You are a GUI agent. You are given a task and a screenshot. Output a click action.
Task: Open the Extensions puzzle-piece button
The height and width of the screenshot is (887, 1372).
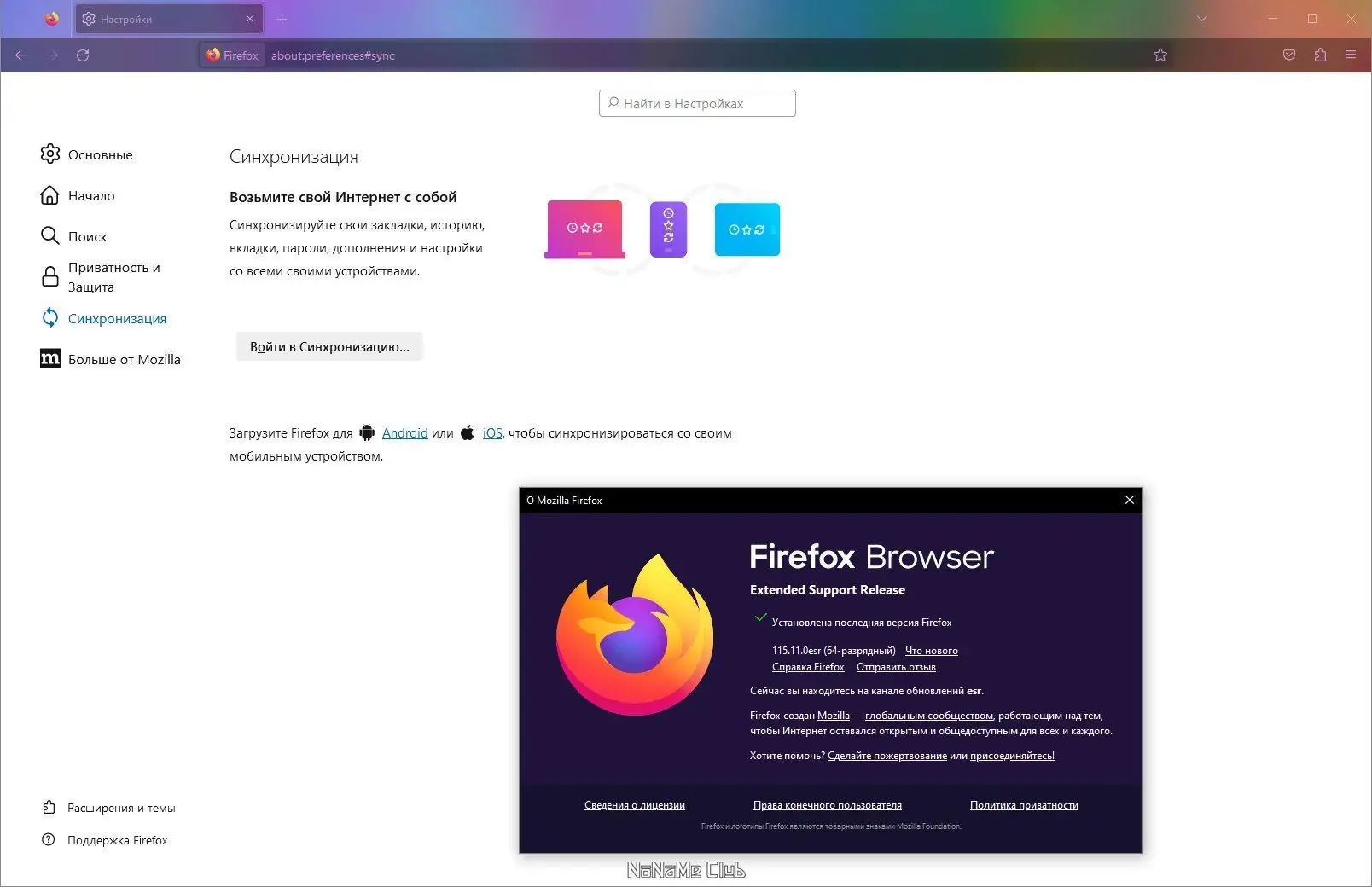click(1320, 55)
